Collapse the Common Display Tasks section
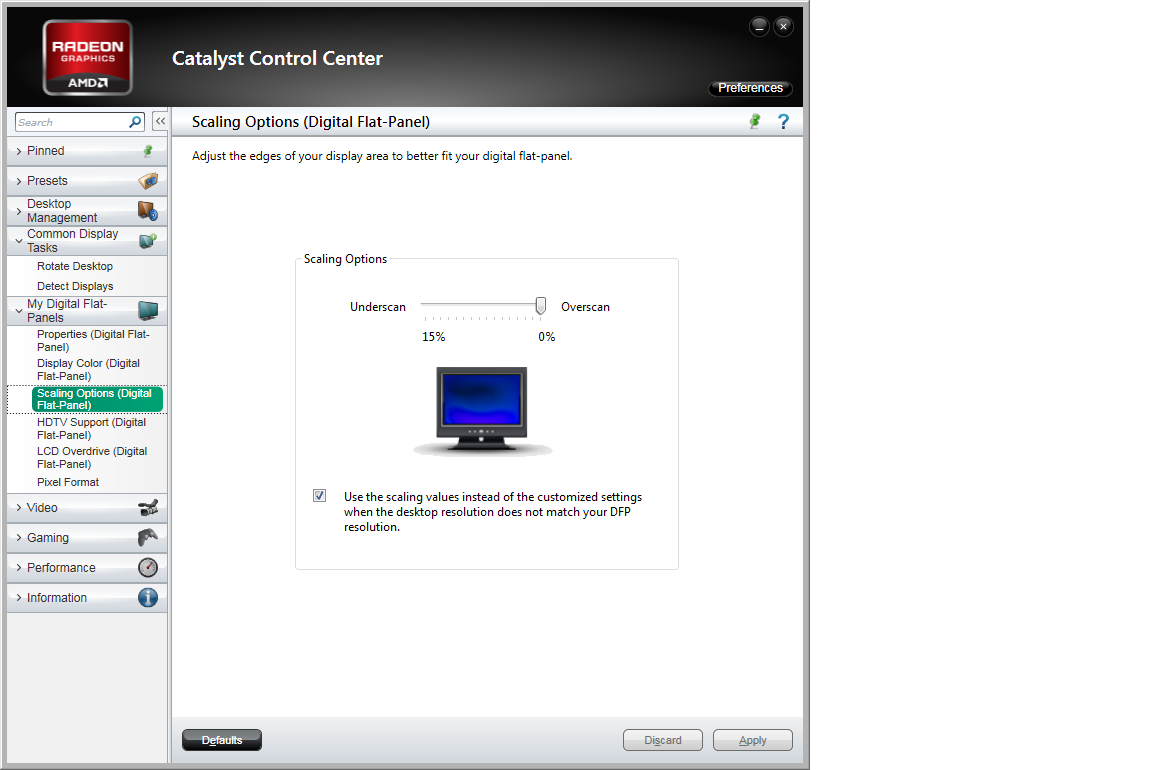The image size is (1152, 770). click(x=19, y=240)
